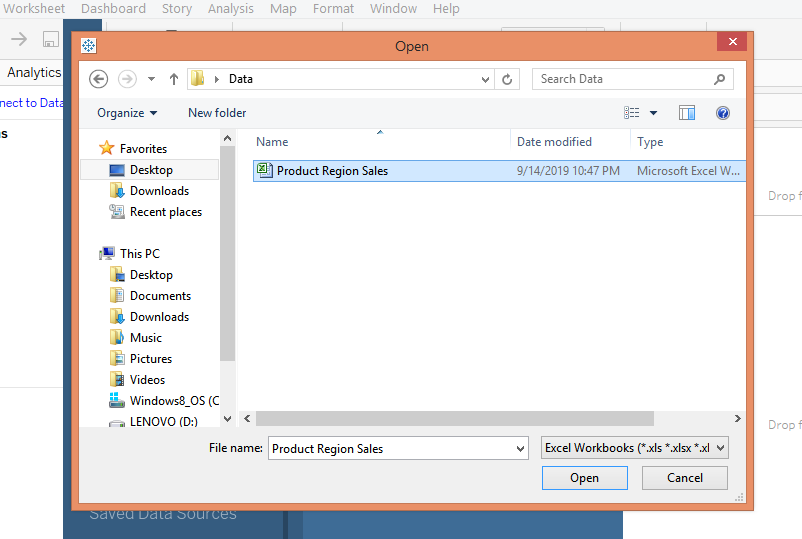The width and height of the screenshot is (802, 539).
Task: Open the Map menu in Tableau
Action: pyautogui.click(x=283, y=9)
